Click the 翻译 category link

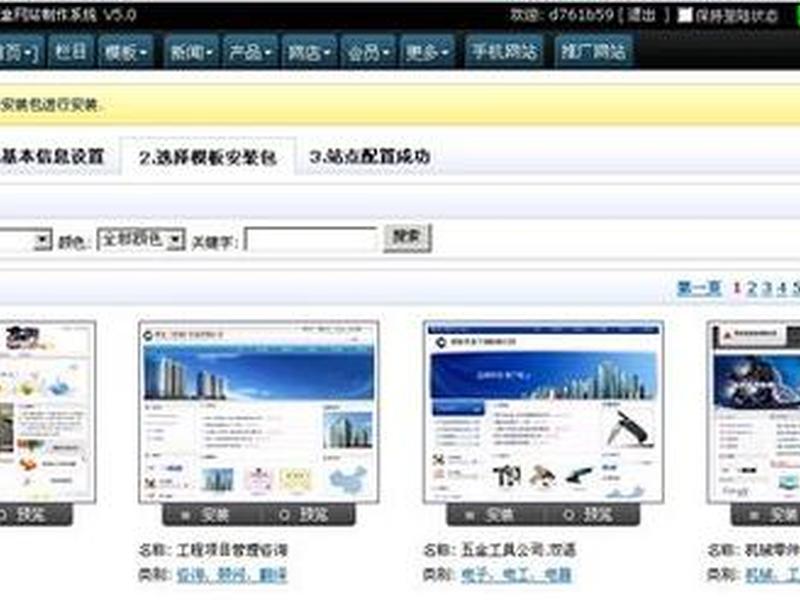(x=273, y=575)
